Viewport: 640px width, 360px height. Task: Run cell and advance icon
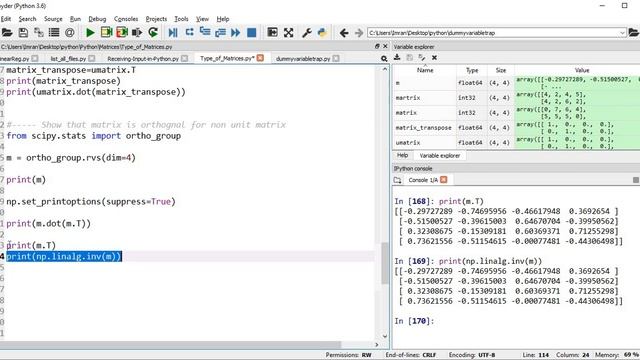coord(122,32)
